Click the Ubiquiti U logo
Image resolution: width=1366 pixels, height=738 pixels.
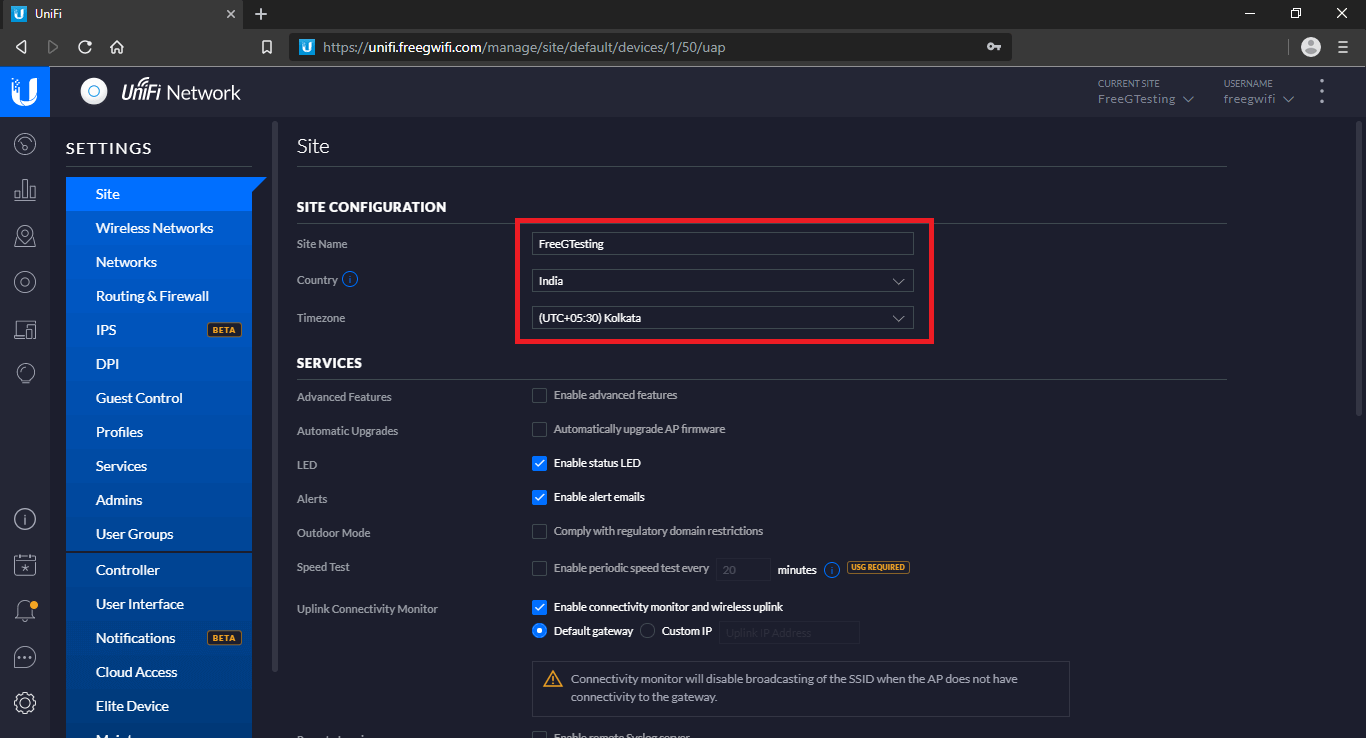(25, 92)
